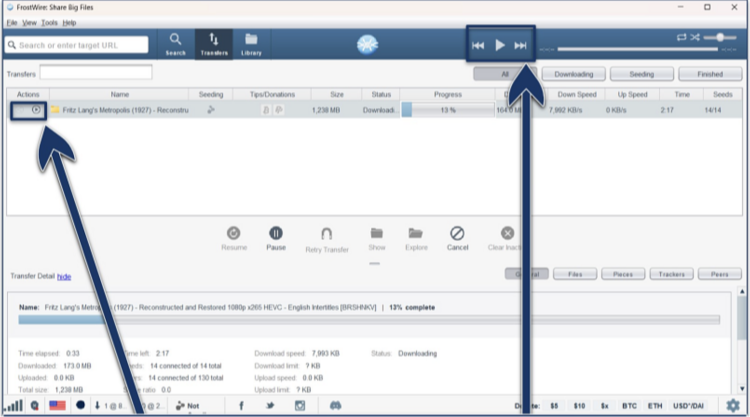Hide the Transfer Detail panel
Viewport: 750px width, 417px height.
pos(64,276)
